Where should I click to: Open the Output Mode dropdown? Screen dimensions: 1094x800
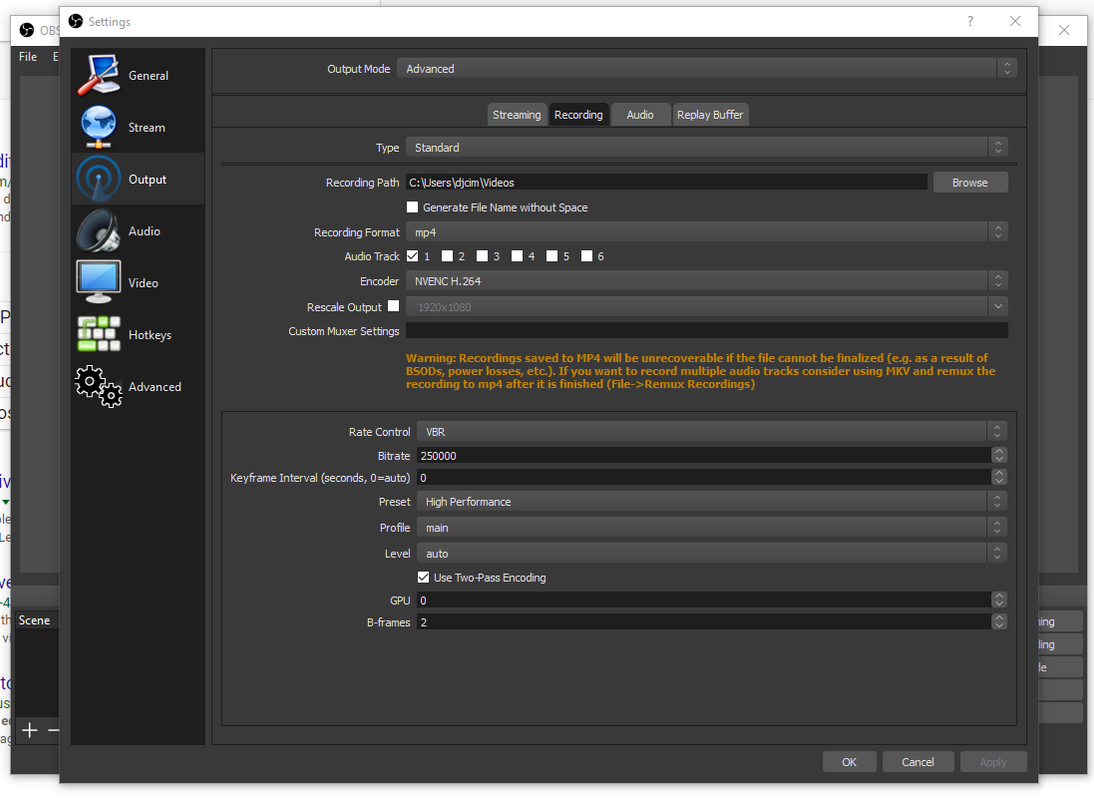coord(706,68)
